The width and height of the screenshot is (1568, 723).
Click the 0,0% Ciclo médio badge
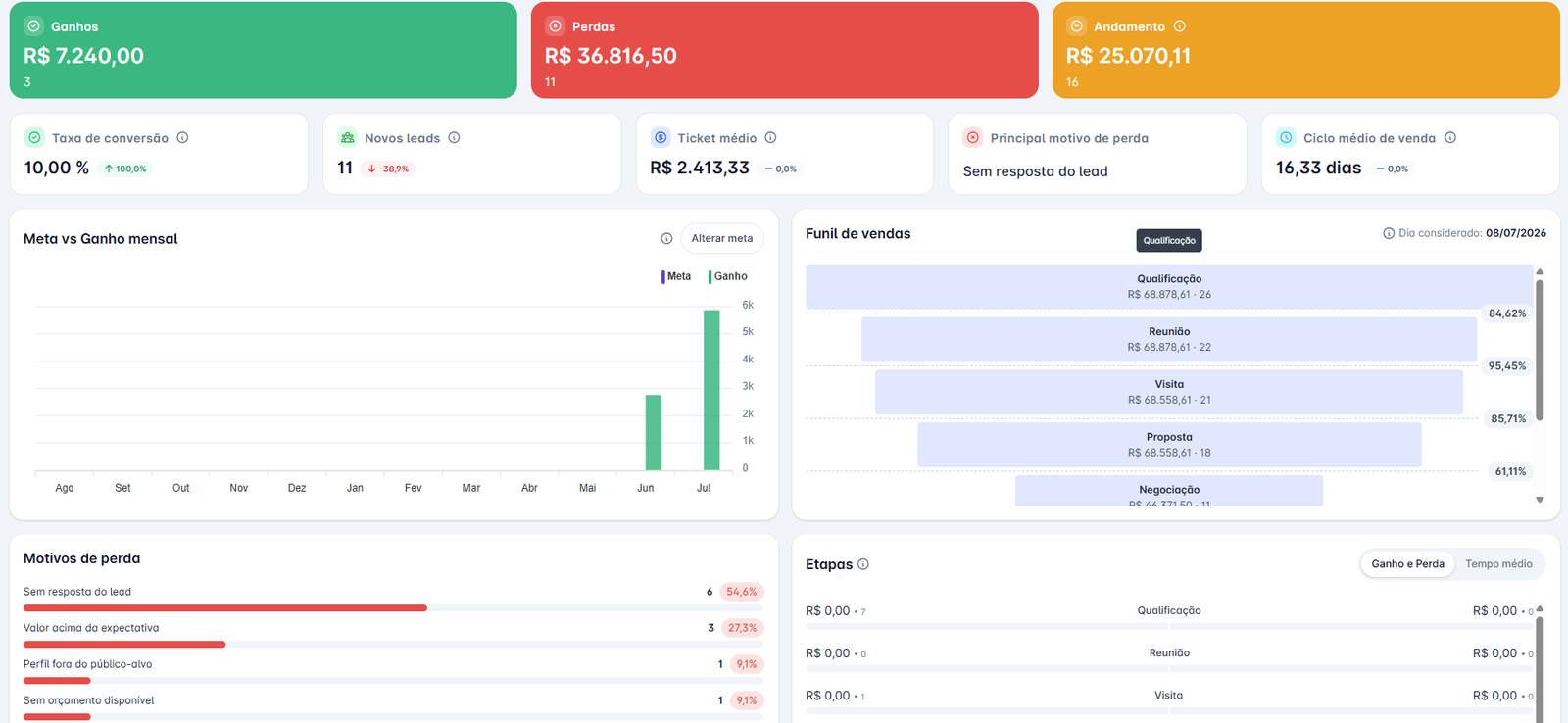click(x=1392, y=169)
